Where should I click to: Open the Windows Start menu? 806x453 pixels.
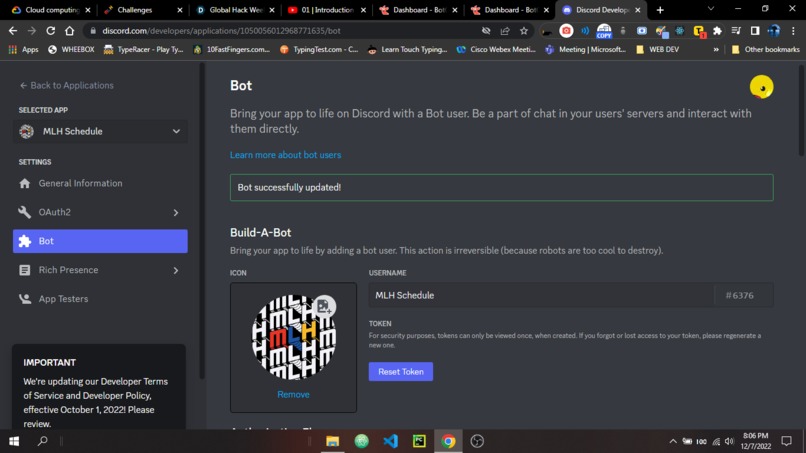[14, 441]
